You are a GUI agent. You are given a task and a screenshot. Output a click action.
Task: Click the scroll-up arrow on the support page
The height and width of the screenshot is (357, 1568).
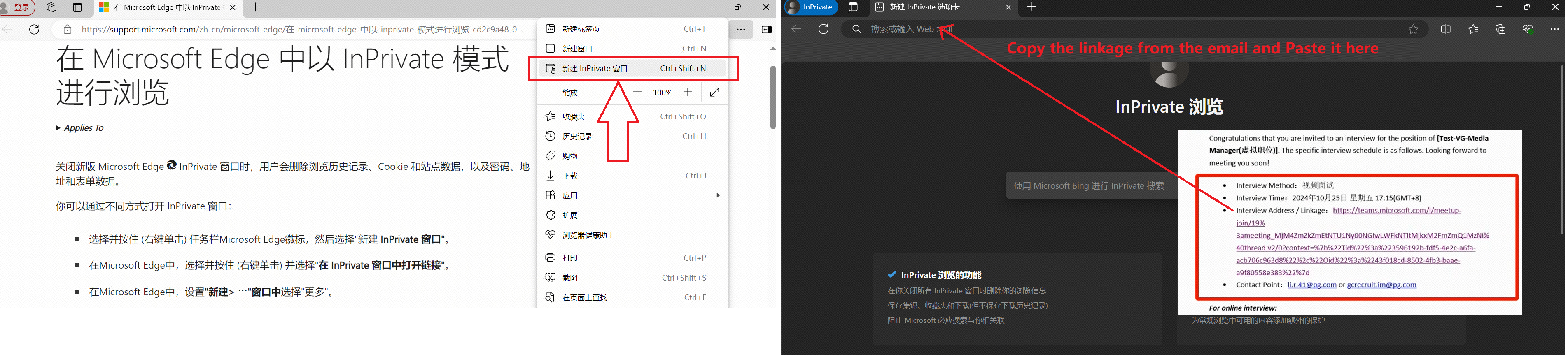pyautogui.click(x=773, y=49)
